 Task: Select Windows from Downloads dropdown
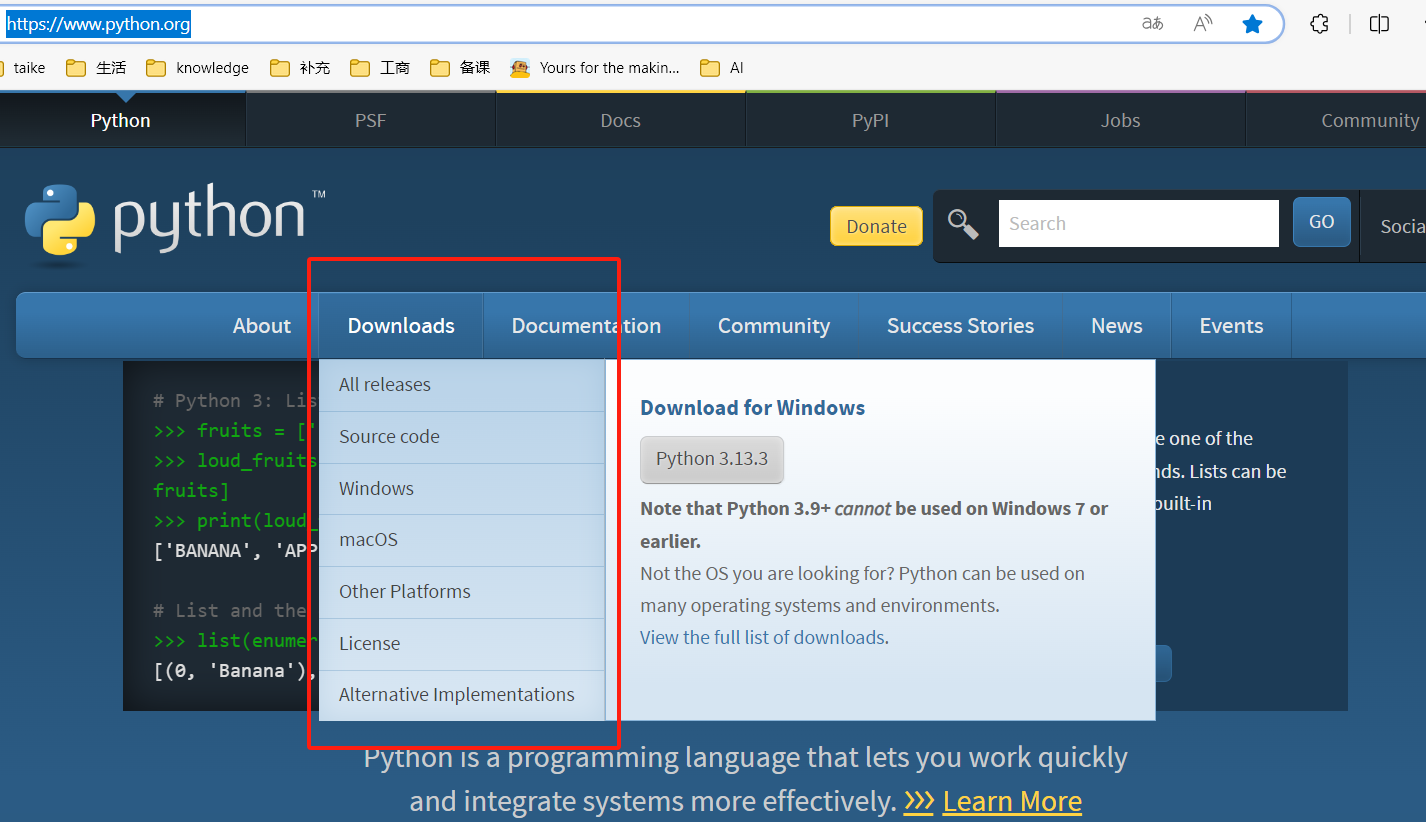point(462,489)
